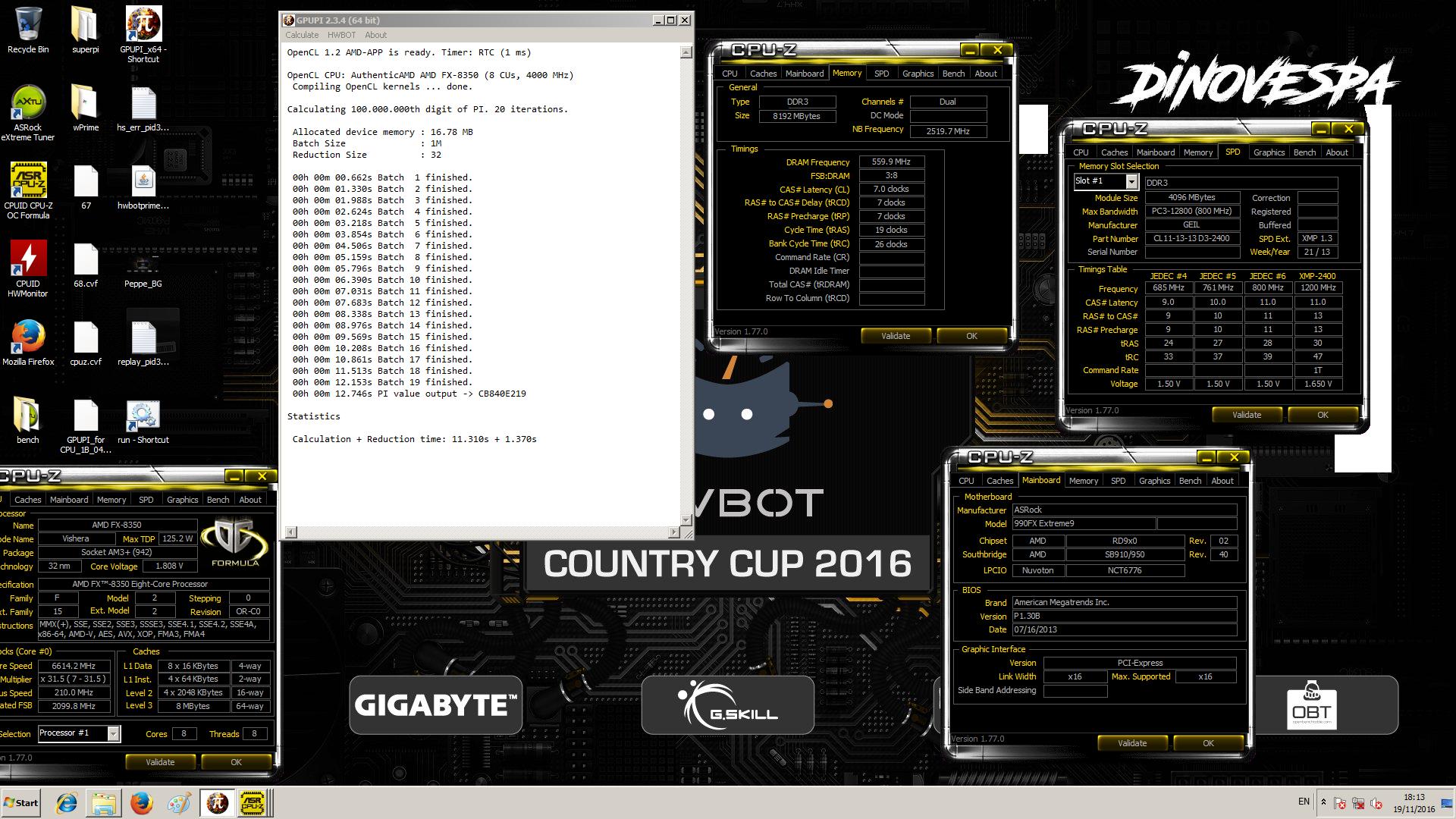Click the Core Speed 6614.2 MHz field
The image size is (1456, 819).
[74, 666]
